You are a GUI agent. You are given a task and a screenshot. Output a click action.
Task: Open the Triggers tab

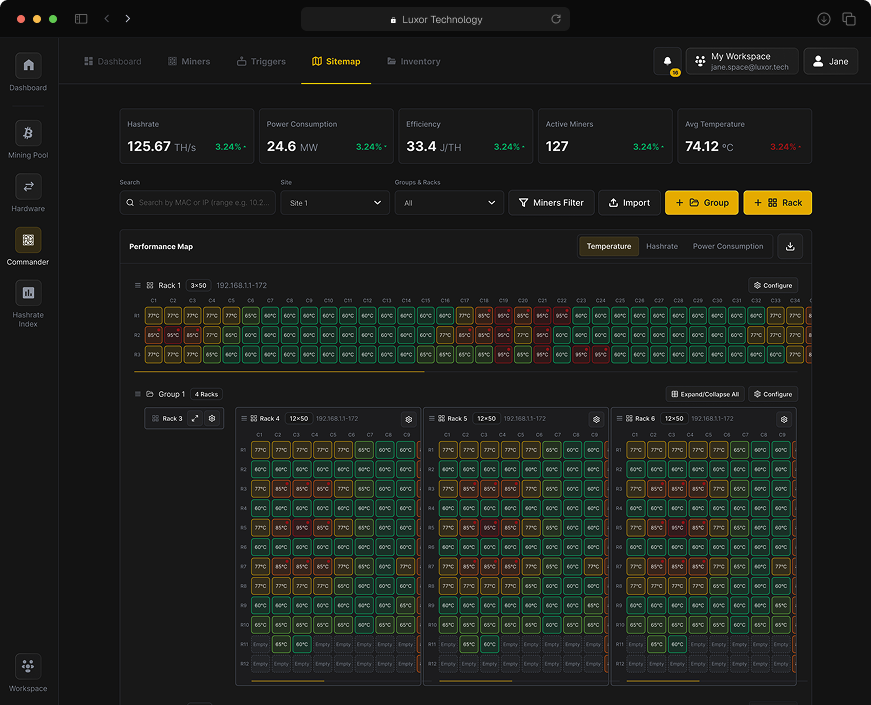[261, 61]
